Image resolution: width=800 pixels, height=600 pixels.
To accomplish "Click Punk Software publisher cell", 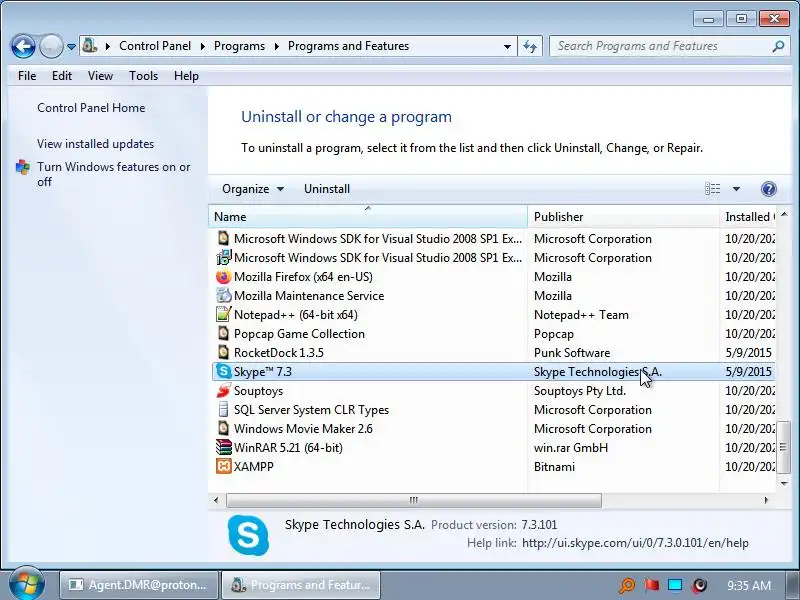I will (x=572, y=353).
